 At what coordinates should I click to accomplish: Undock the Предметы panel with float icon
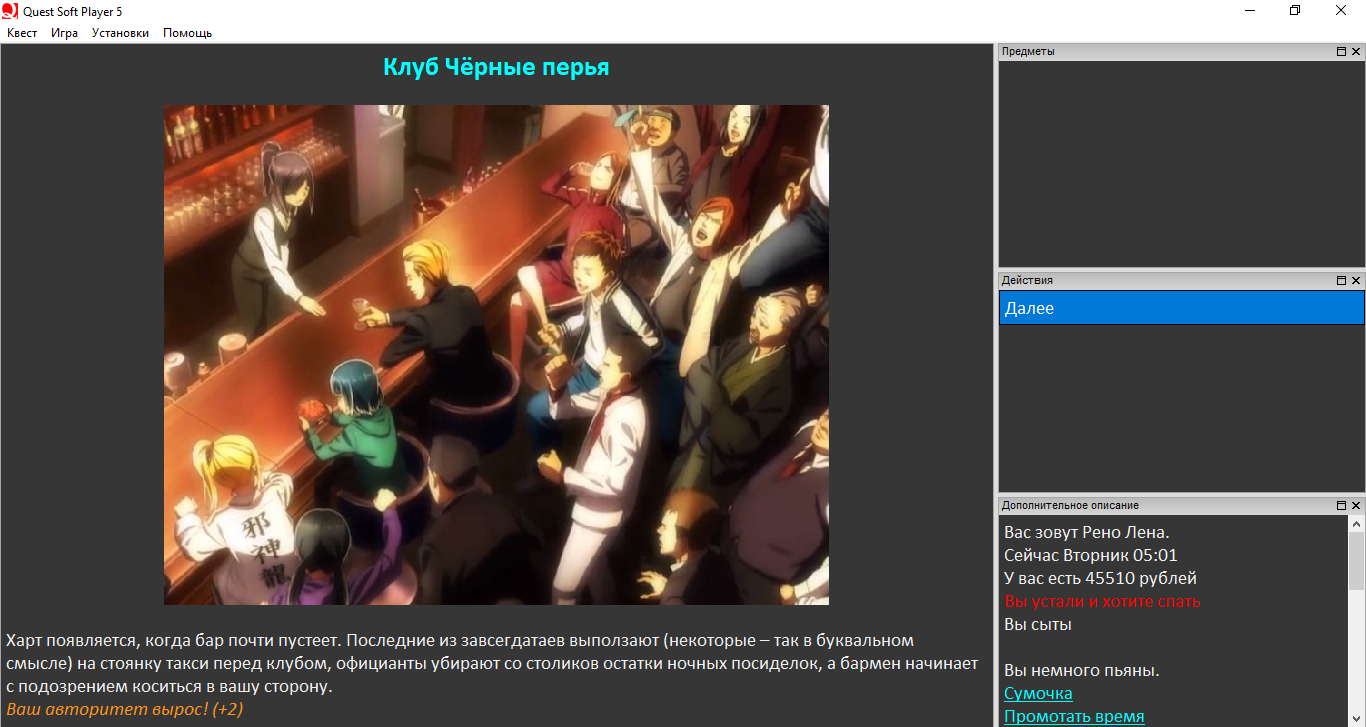click(x=1341, y=52)
